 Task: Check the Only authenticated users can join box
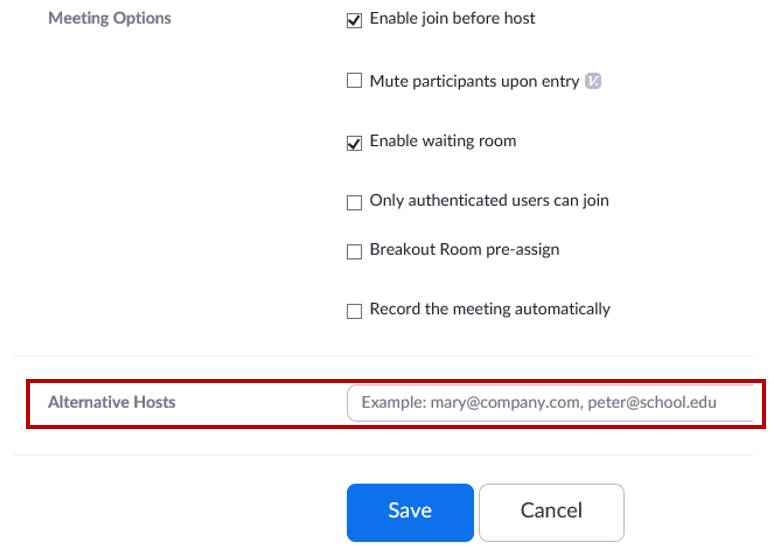[x=354, y=203]
